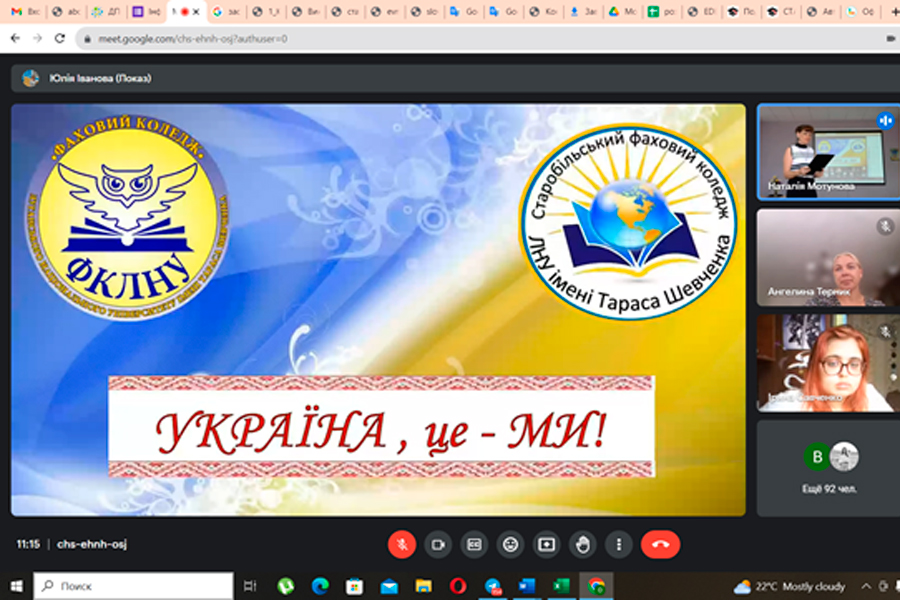Open uTorrent from the taskbar
Image resolution: width=900 pixels, height=600 pixels.
click(x=286, y=586)
